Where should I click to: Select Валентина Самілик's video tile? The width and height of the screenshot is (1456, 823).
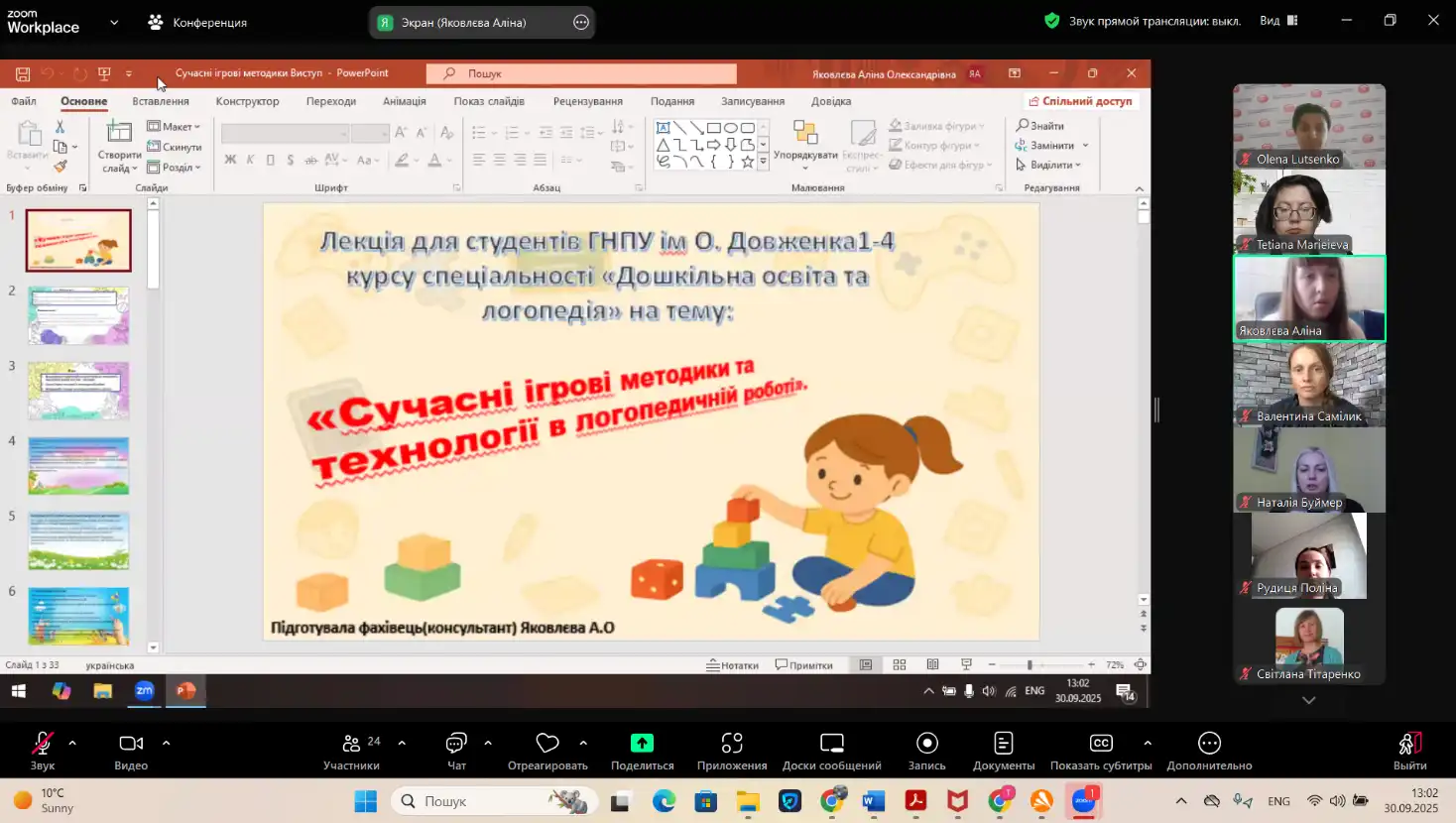(x=1308, y=384)
